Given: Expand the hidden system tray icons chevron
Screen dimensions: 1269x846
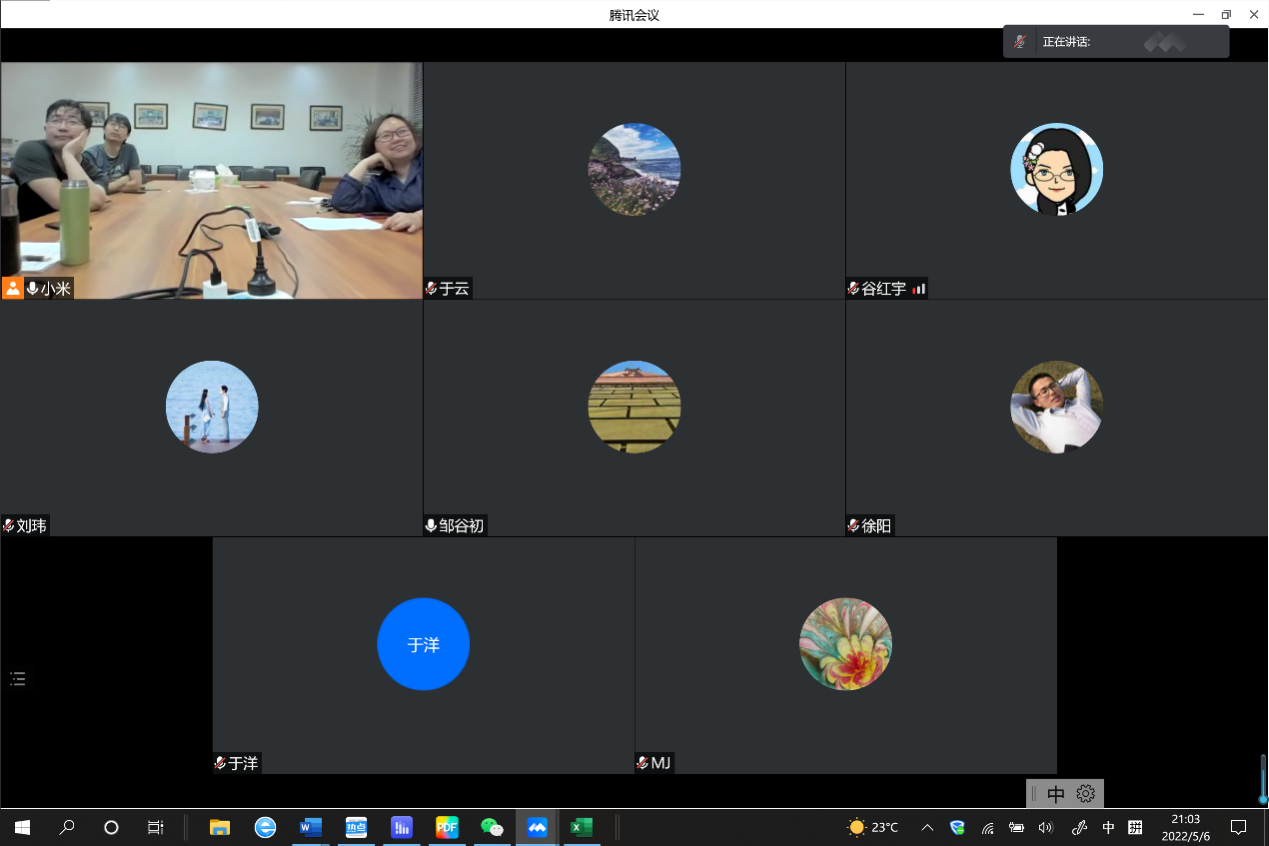Looking at the screenshot, I should (927, 827).
